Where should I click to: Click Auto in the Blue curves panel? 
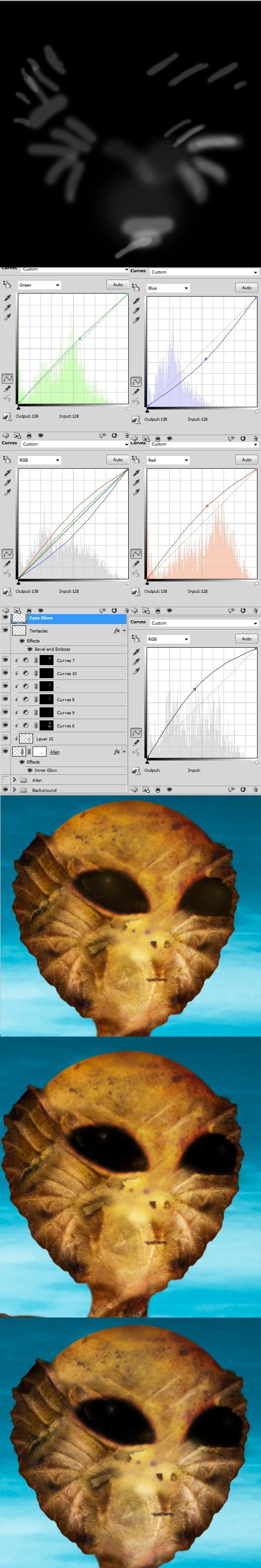pos(246,287)
